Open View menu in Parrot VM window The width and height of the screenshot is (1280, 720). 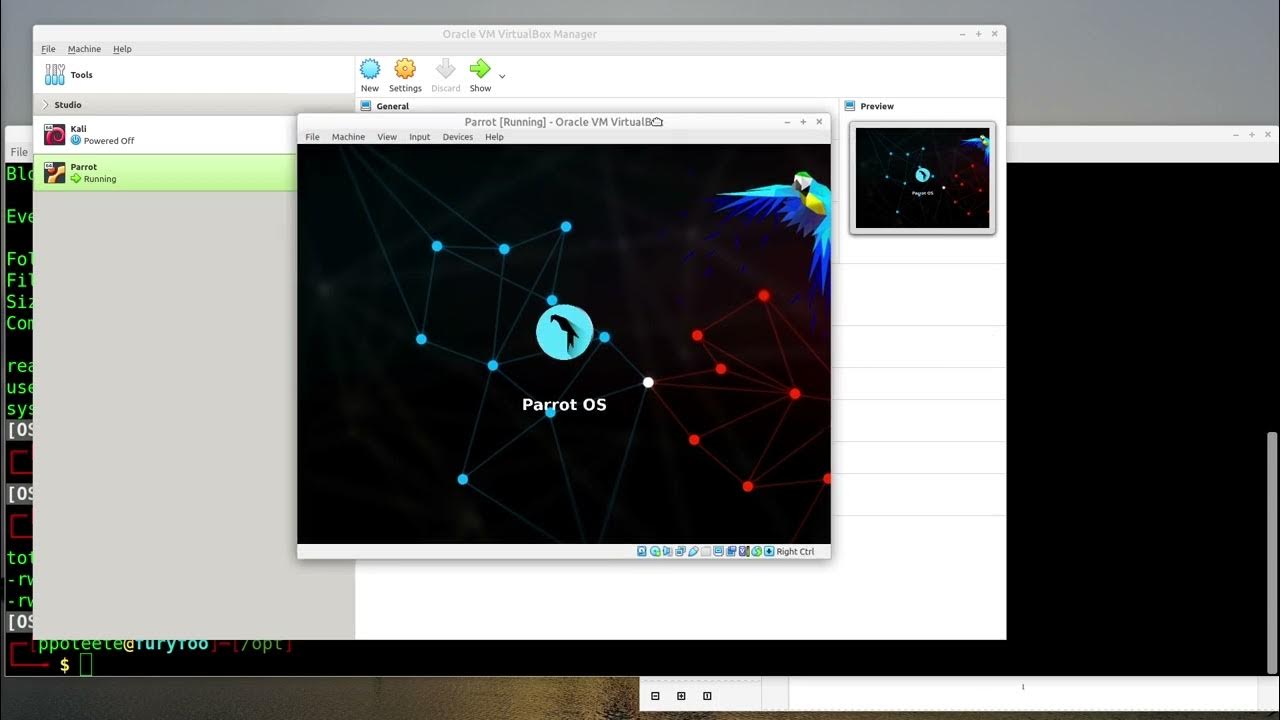387,137
